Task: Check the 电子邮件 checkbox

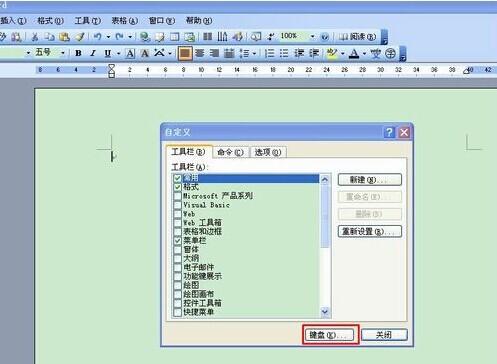Action: point(177,267)
